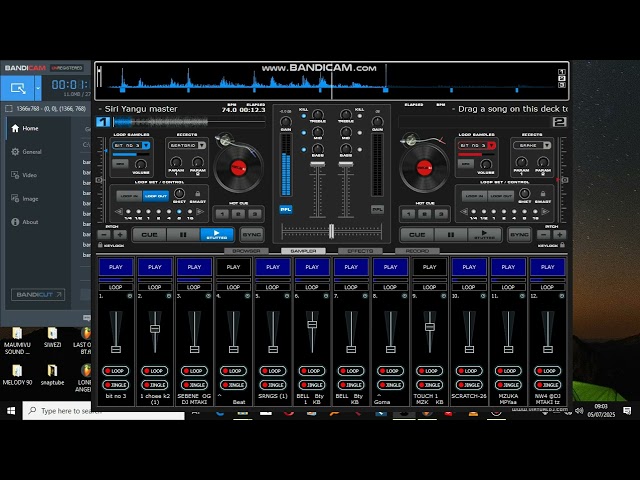
Task: Click Bandicam screen recording mode icon
Action: point(18,88)
